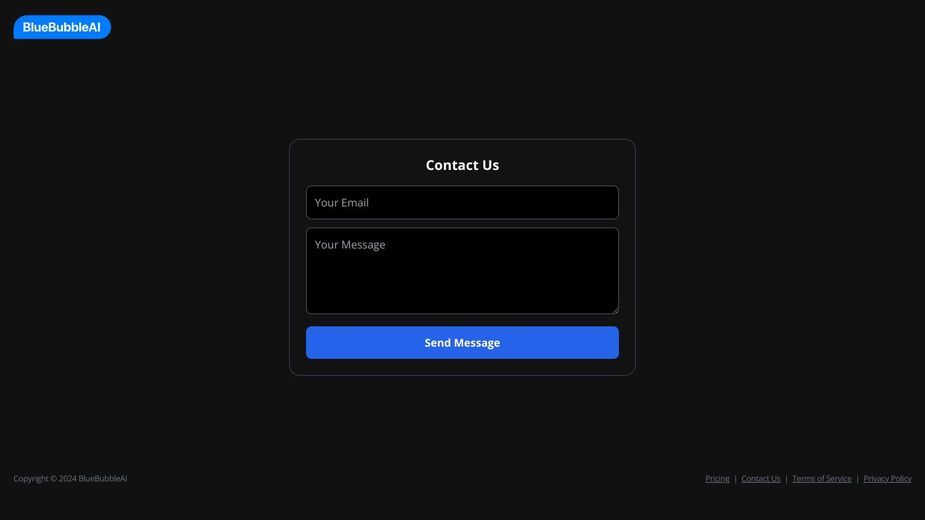View the privacy policy from the footer
Viewport: 925px width, 520px height.
click(x=887, y=479)
